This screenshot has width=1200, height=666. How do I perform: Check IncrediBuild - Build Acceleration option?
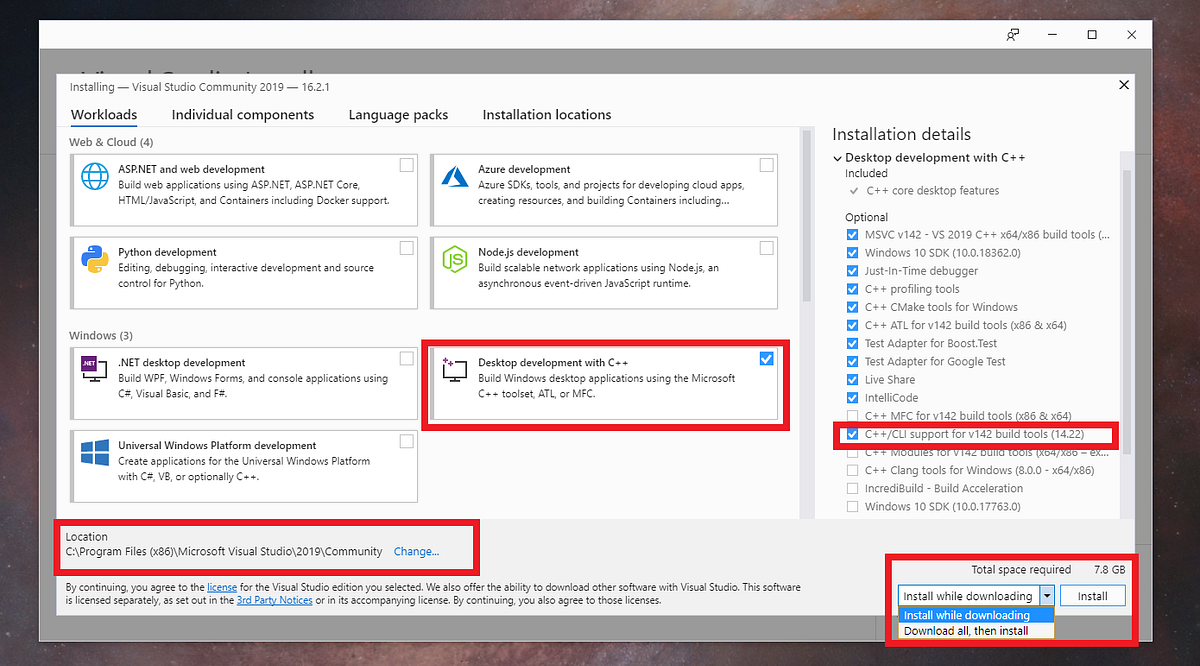click(852, 489)
